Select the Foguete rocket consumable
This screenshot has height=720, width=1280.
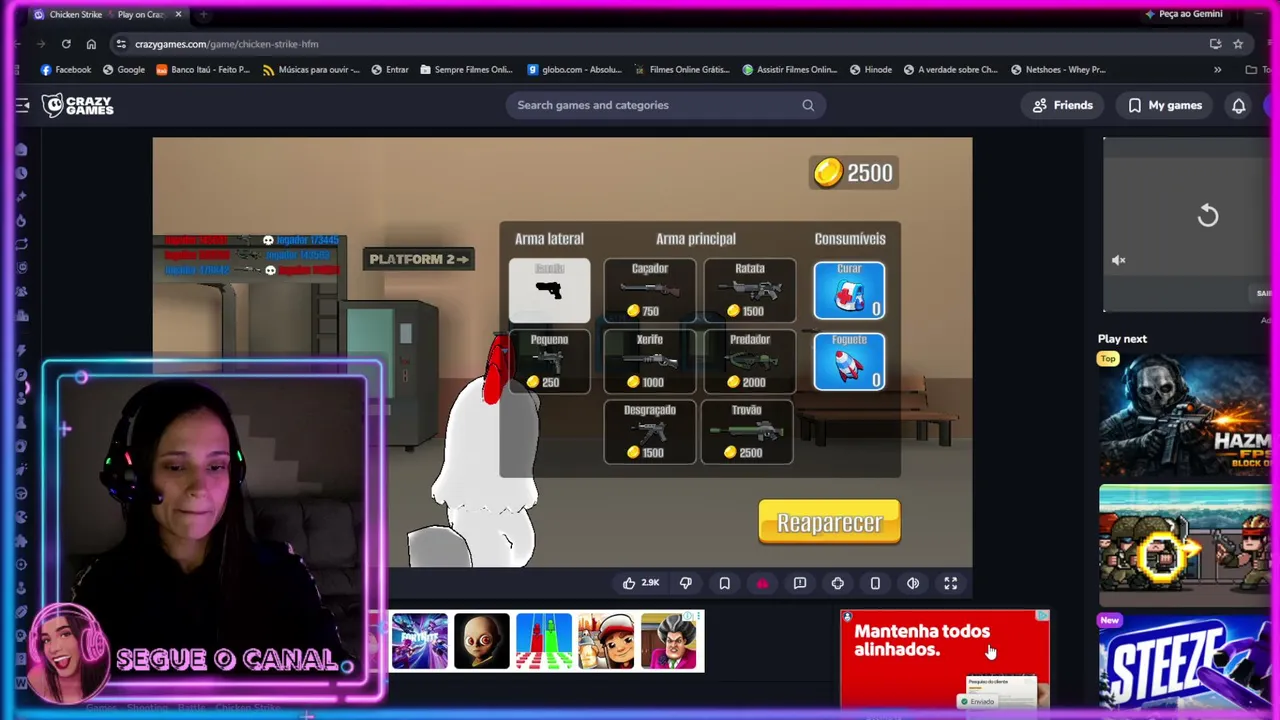(x=849, y=361)
